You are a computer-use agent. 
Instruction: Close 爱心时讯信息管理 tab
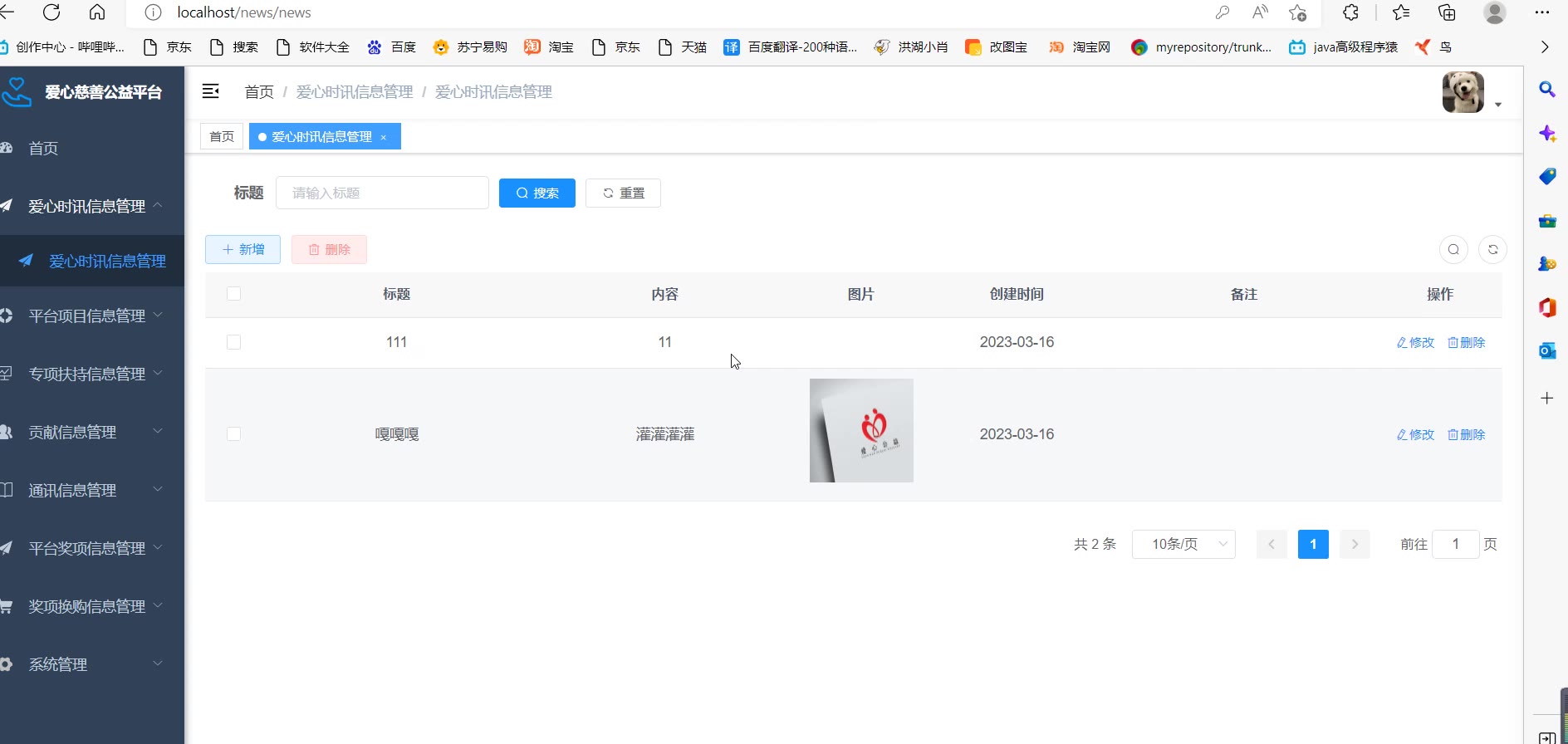pyautogui.click(x=384, y=137)
